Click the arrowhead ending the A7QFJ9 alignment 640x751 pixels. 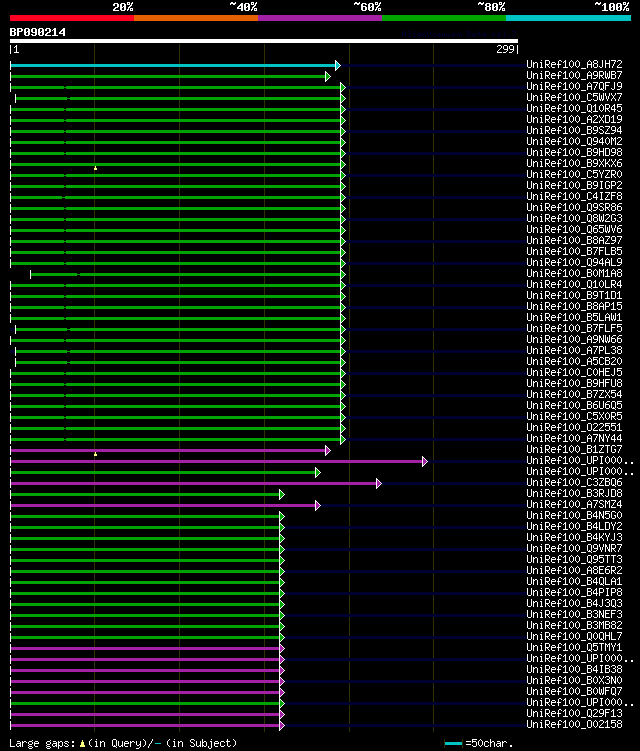343,87
